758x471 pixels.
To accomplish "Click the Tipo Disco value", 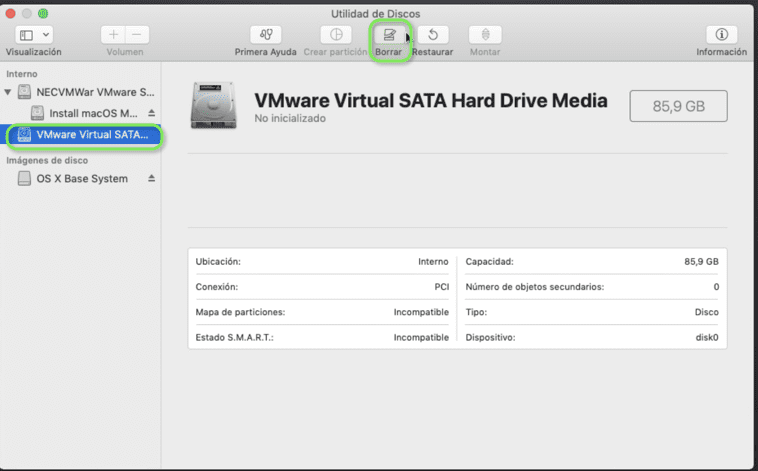I will (707, 312).
